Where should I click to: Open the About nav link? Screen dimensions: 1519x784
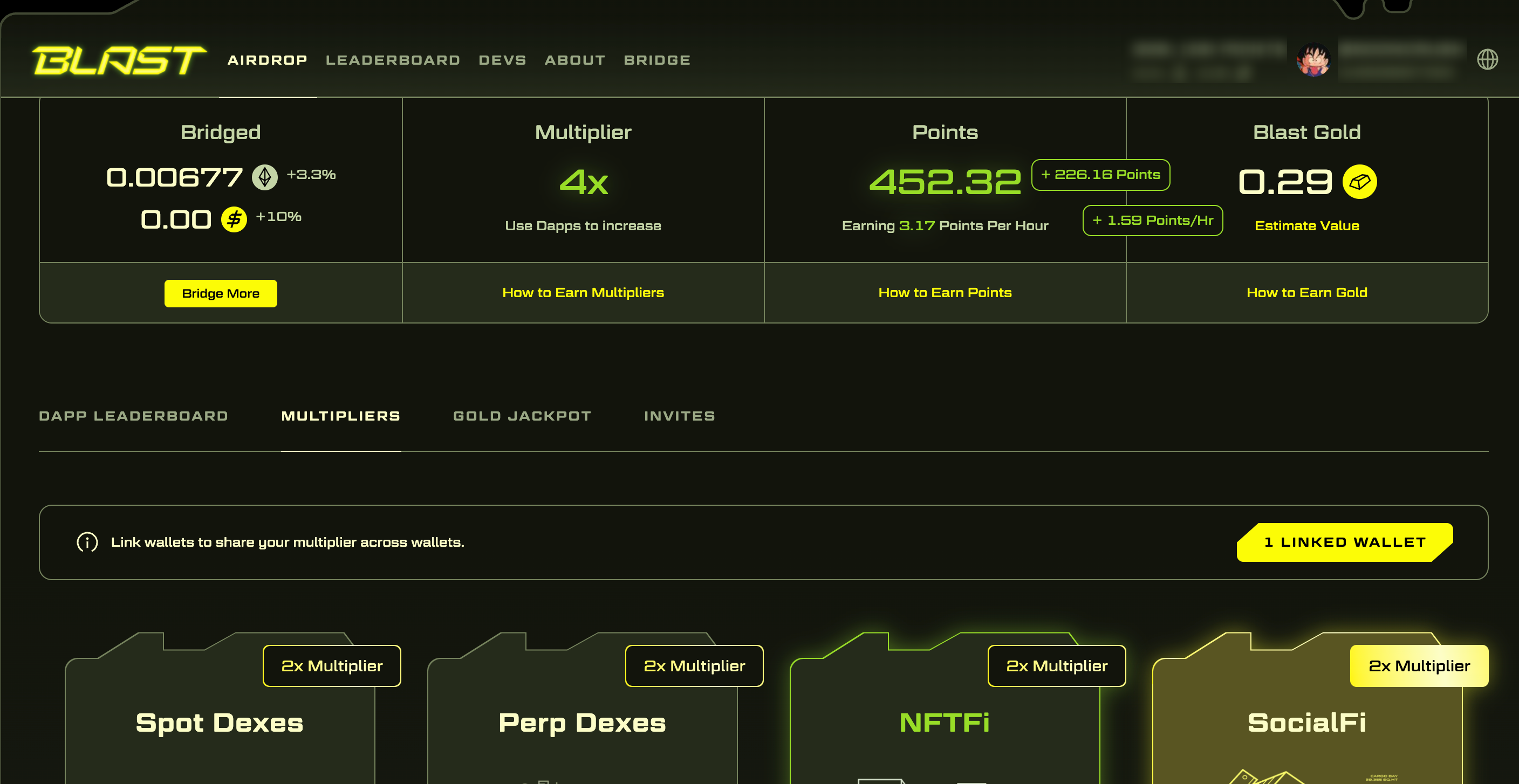[x=575, y=60]
